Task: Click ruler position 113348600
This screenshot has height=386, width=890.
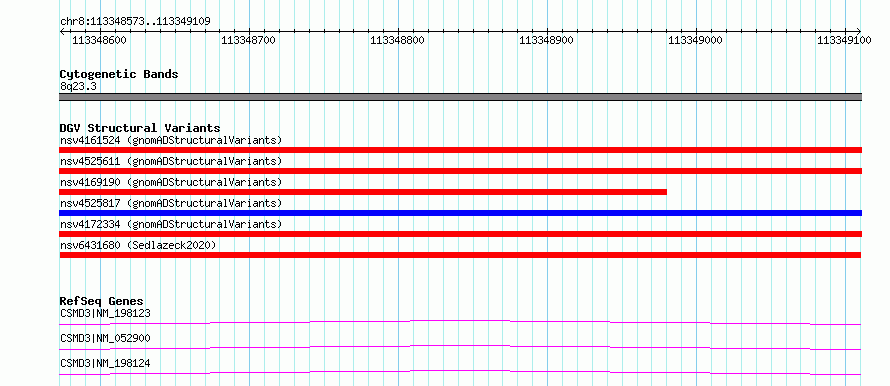Action: click(x=100, y=40)
